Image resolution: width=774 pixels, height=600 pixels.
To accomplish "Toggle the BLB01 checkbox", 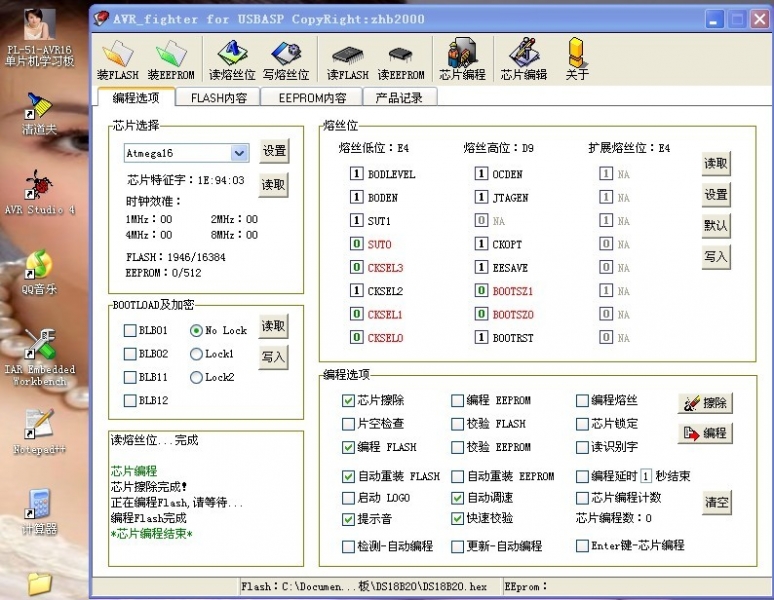I will [x=130, y=330].
